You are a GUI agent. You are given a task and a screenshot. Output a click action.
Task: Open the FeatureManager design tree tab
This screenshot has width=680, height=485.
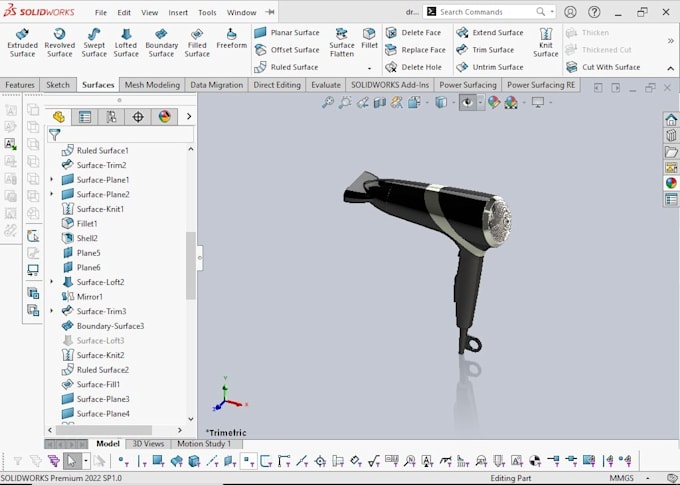59,116
